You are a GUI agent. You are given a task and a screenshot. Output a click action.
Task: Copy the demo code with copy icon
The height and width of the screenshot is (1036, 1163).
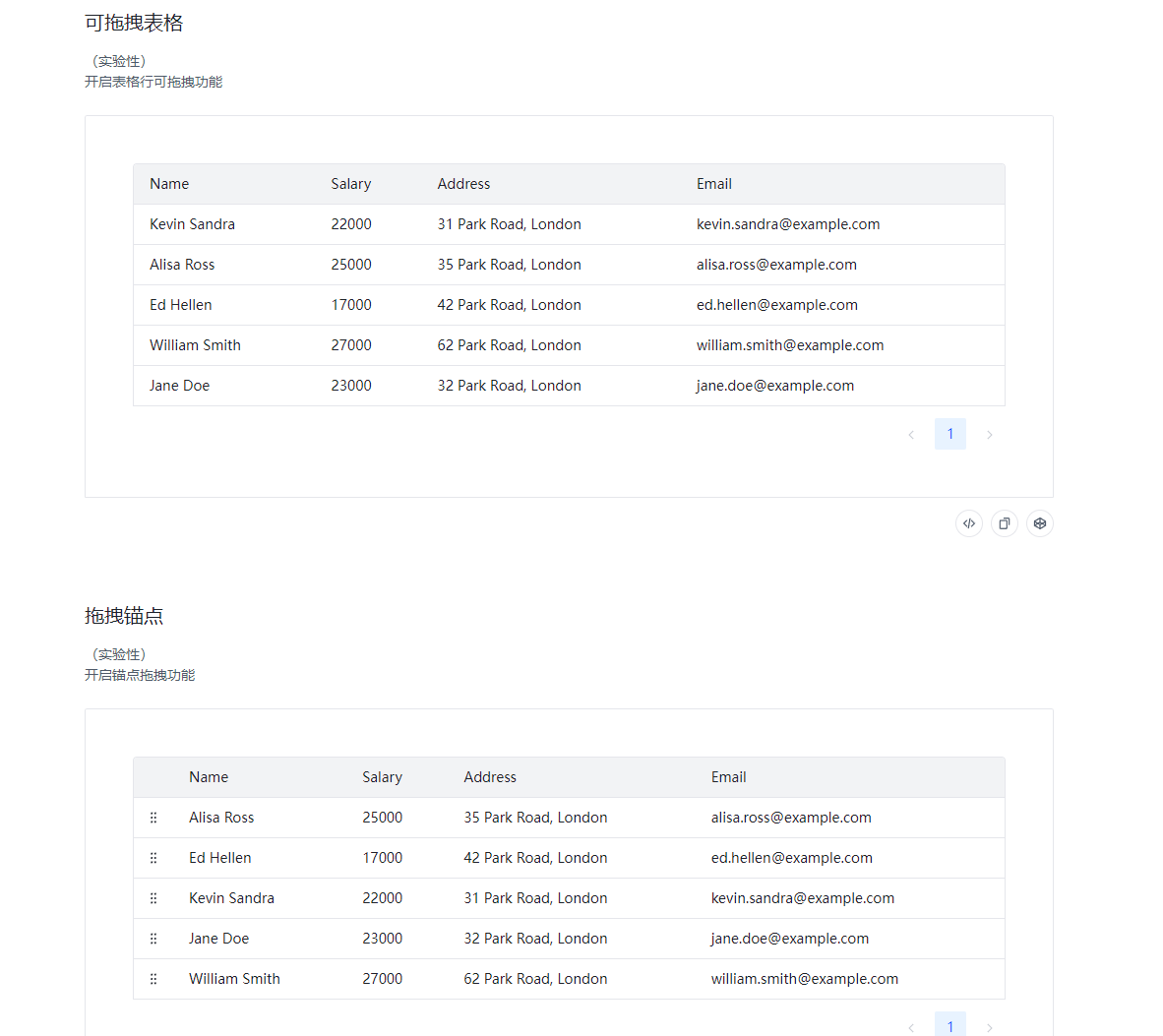(x=1005, y=523)
